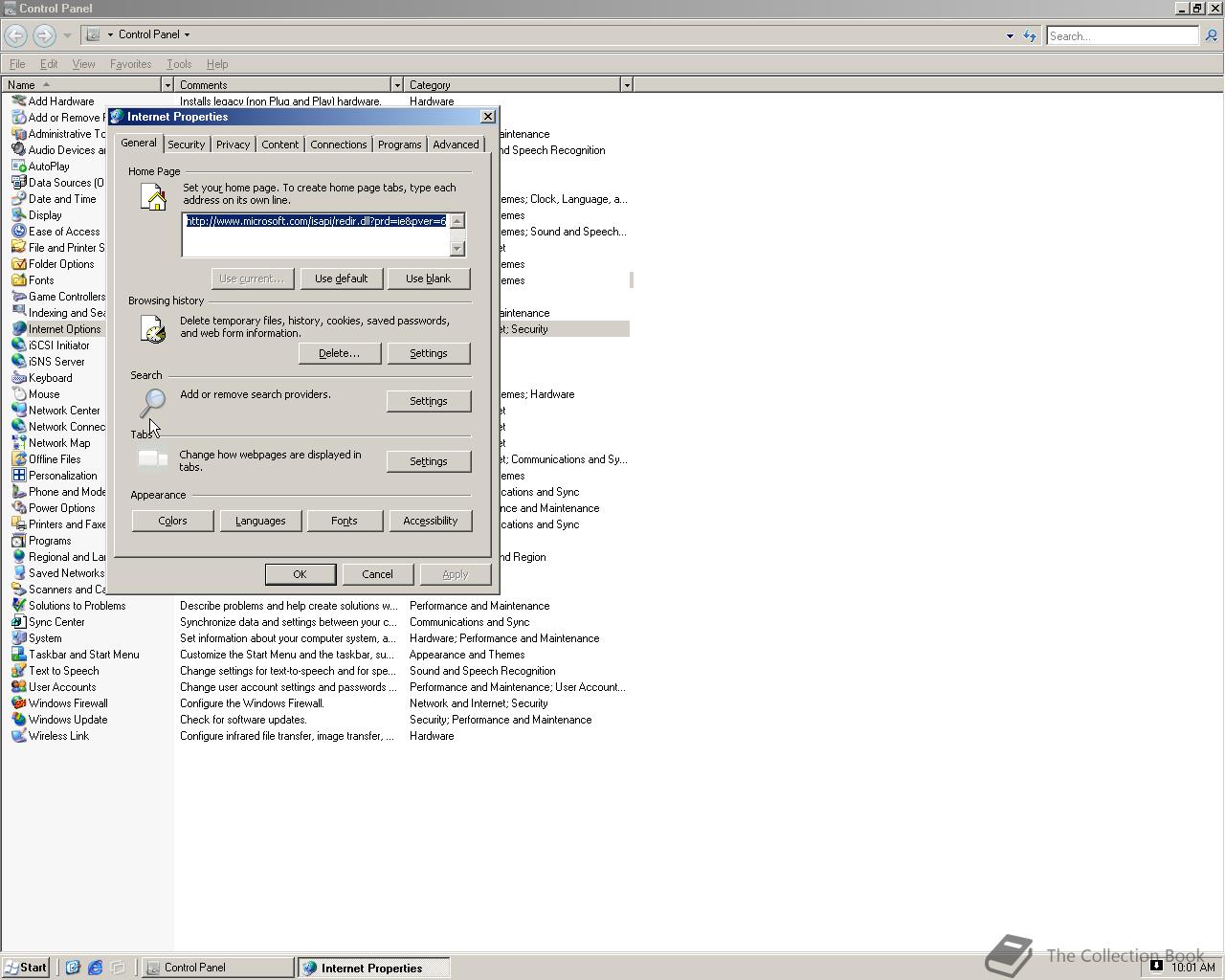
Task: Click the home page URL text box
Action: pyautogui.click(x=315, y=234)
